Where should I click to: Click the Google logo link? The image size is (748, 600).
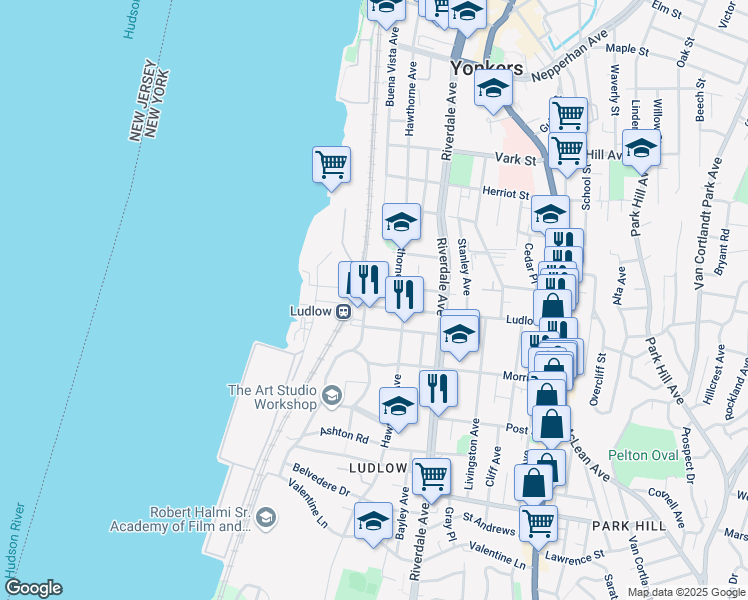coord(32,588)
